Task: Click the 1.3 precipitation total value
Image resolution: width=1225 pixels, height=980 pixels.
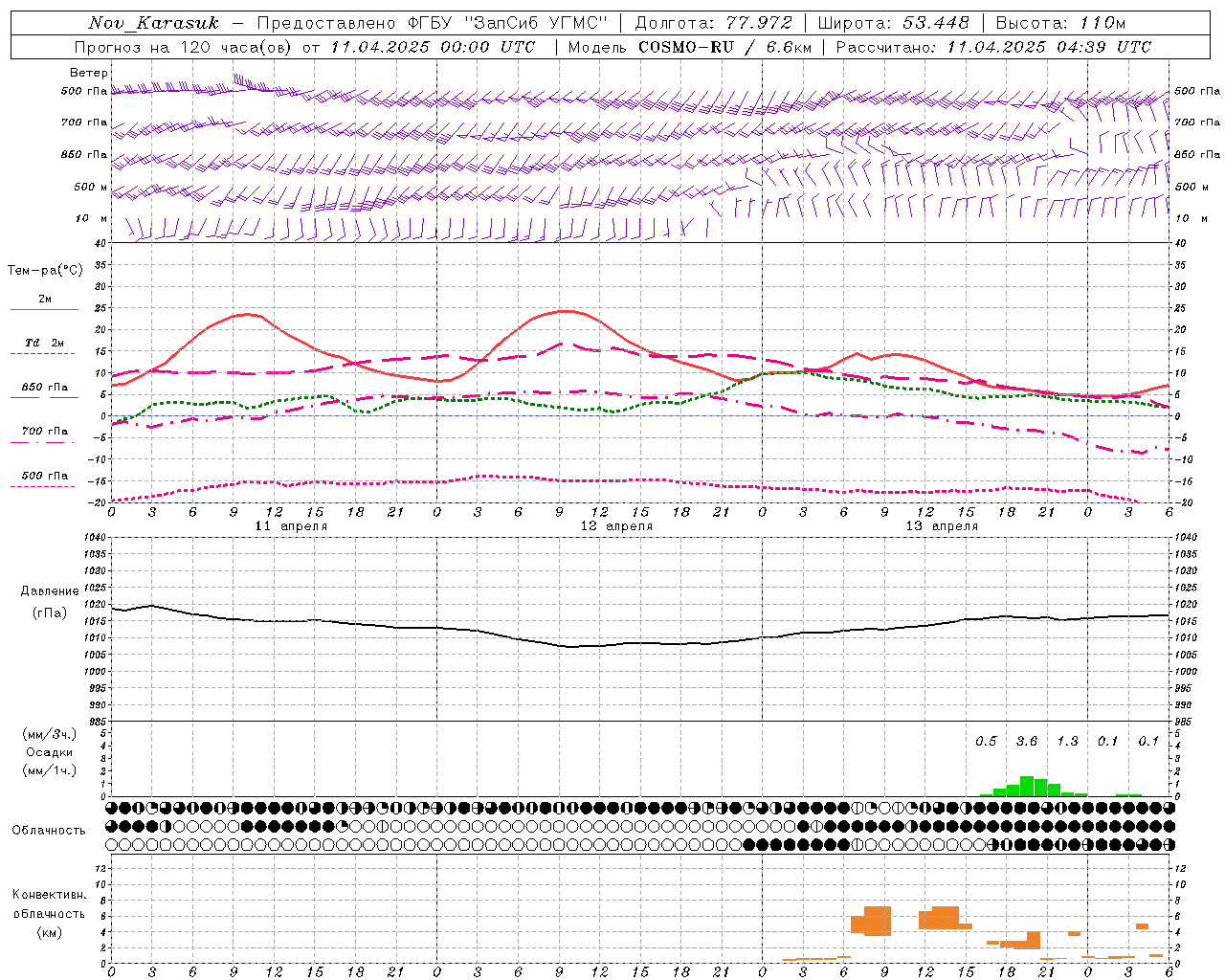Action: (x=1067, y=742)
